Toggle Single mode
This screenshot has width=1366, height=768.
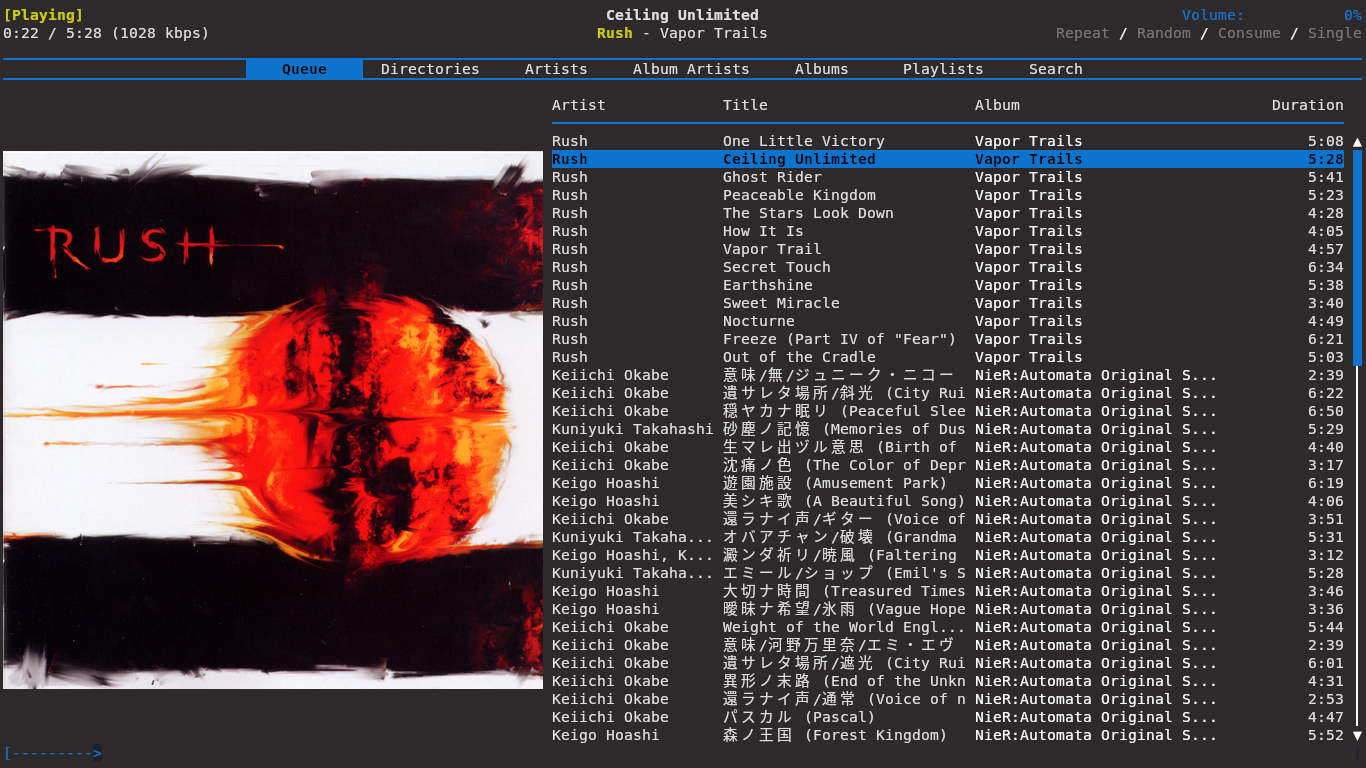tap(1335, 33)
